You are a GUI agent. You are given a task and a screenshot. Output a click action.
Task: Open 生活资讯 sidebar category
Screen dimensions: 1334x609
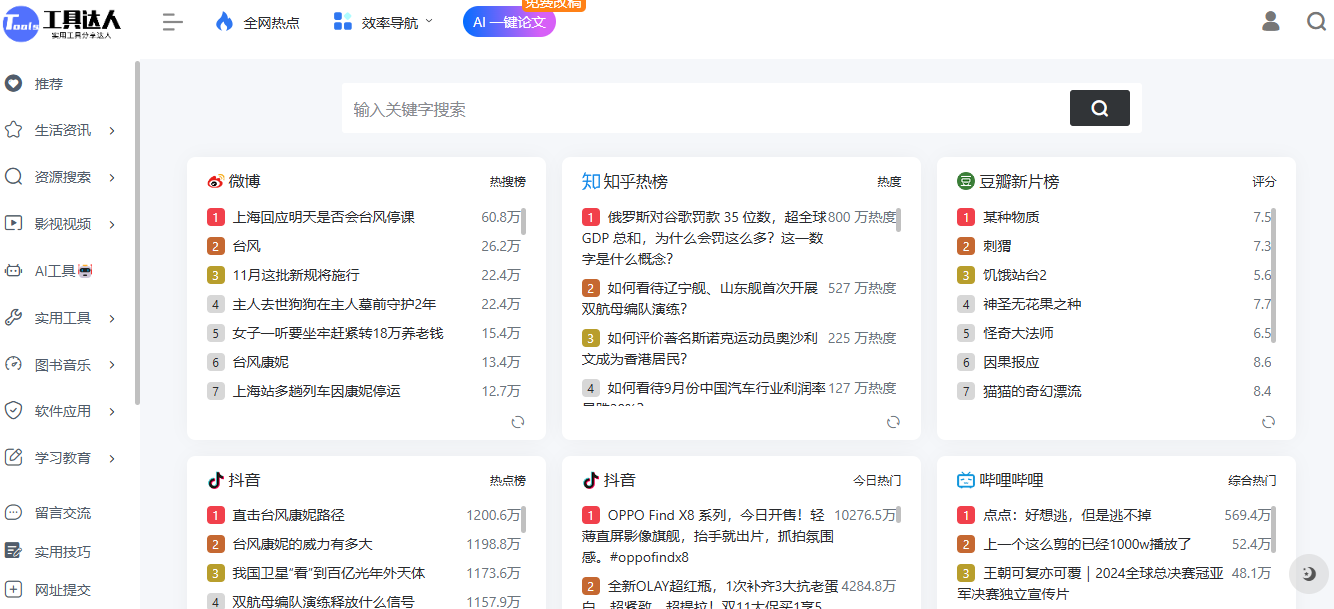63,130
